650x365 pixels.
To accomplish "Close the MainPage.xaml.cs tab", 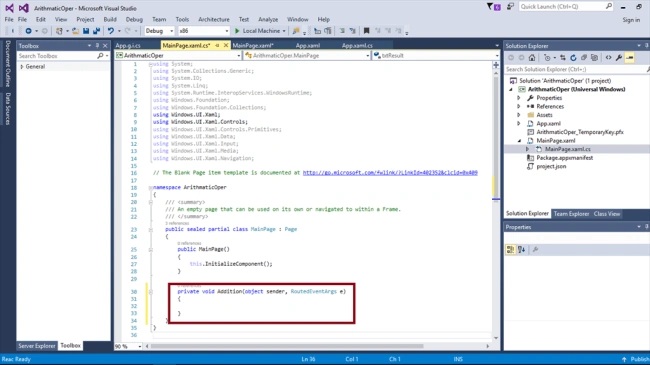I will (226, 45).
